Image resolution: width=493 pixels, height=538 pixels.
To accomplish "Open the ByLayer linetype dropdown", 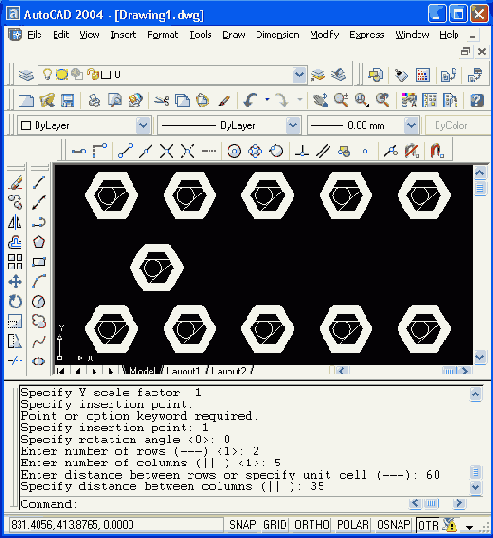I will (293, 126).
